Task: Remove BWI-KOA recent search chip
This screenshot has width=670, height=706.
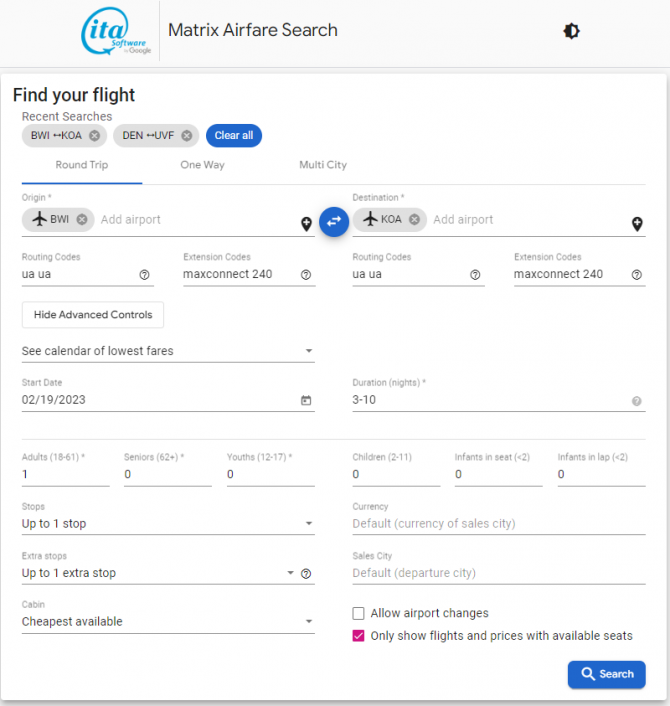Action: [x=95, y=136]
